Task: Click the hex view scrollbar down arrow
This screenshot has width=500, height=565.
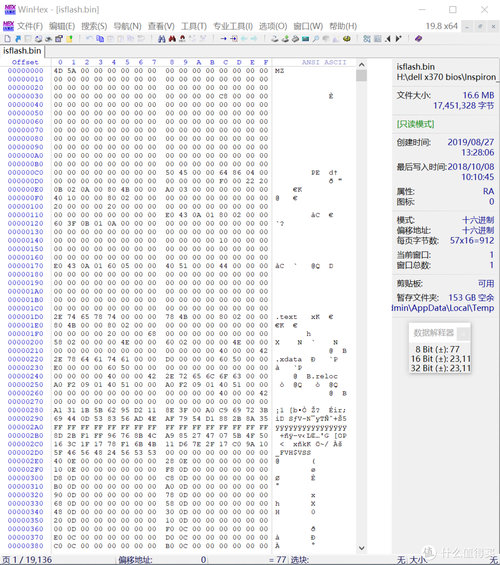Action: [362, 548]
